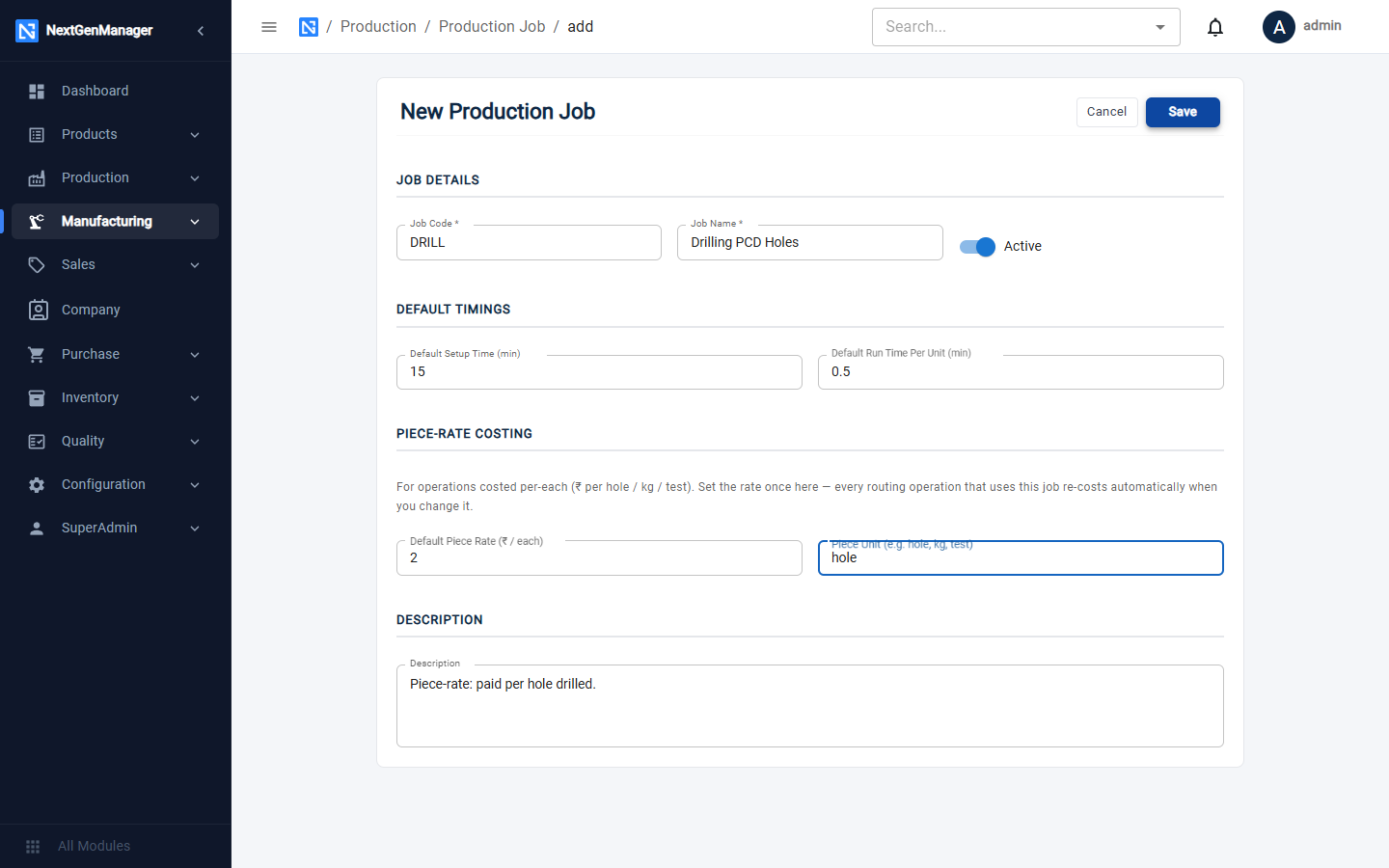This screenshot has width=1389, height=868.
Task: Click the Sales tag icon
Action: (x=37, y=265)
